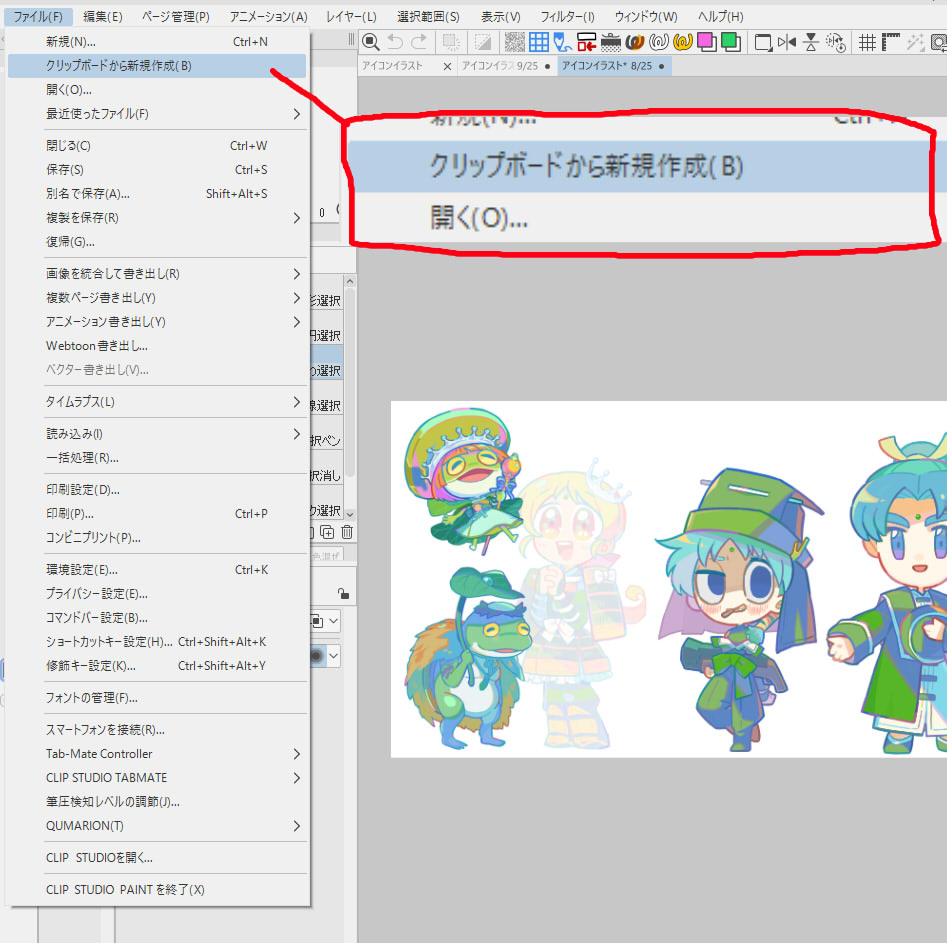Open the レイヤー(L) menu
This screenshot has height=943, width=947.
click(351, 16)
